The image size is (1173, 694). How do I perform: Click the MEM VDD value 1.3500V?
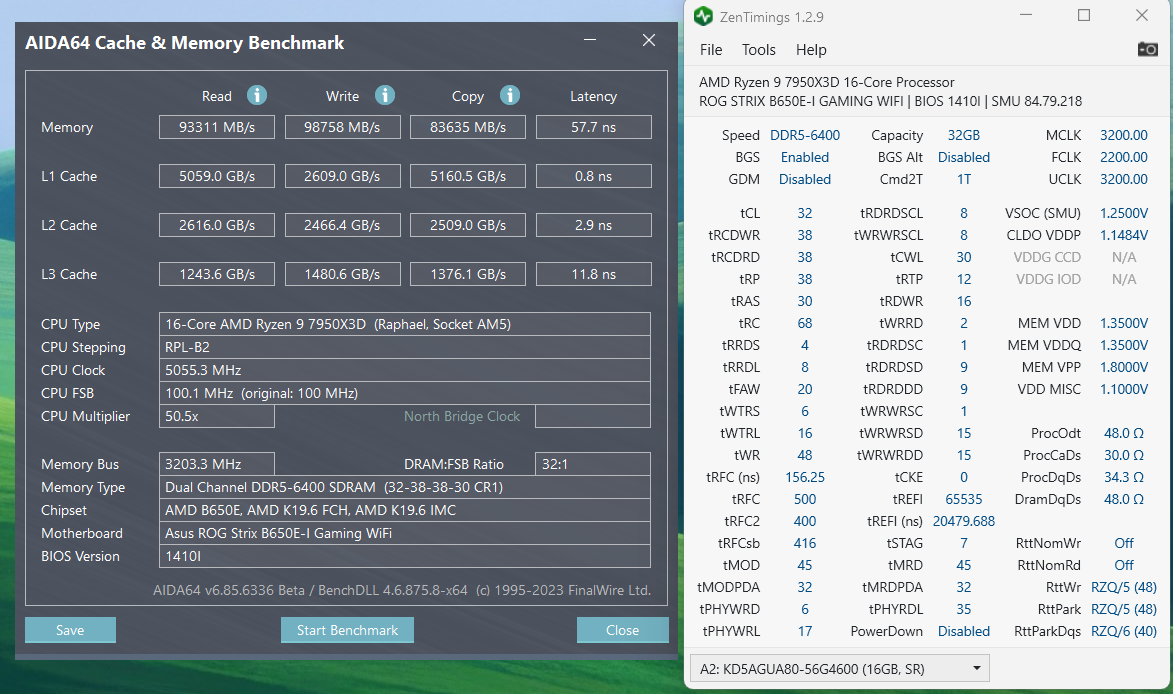(1124, 323)
